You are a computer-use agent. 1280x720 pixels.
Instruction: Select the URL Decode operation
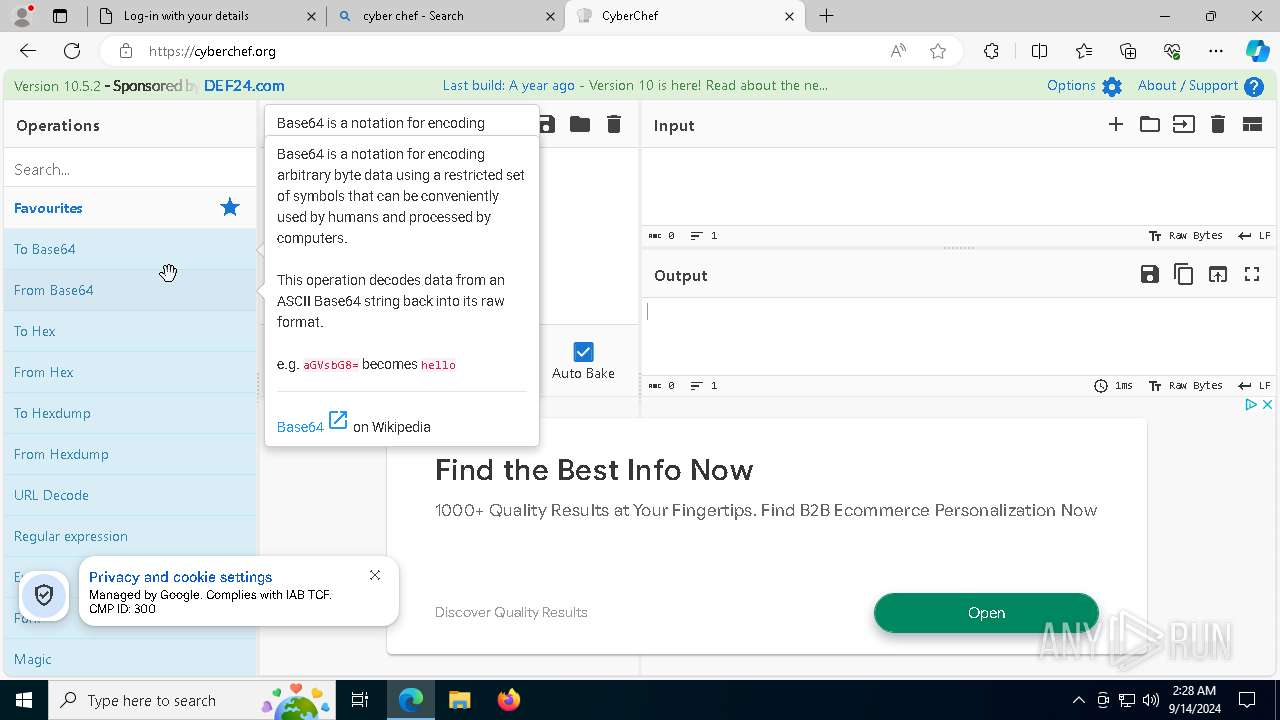click(x=130, y=495)
